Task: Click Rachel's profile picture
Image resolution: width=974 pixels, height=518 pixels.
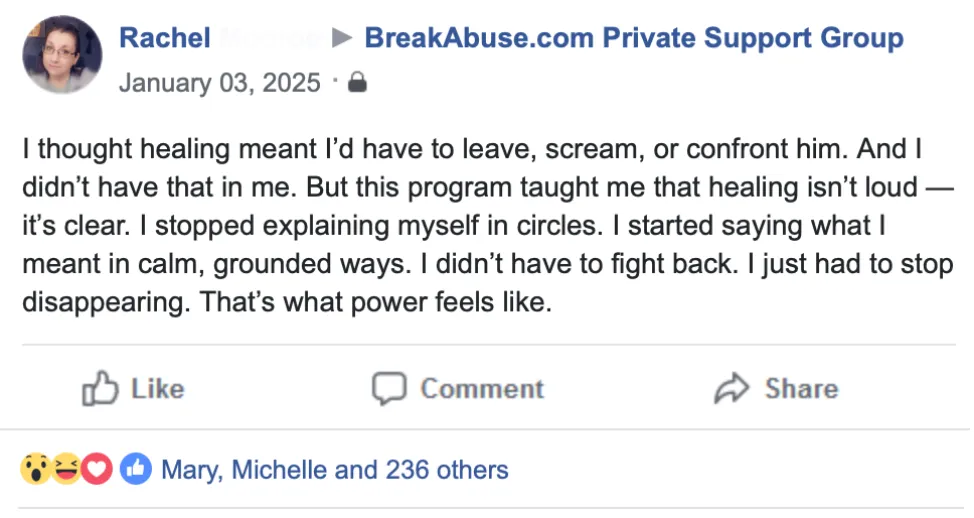Action: (62, 54)
